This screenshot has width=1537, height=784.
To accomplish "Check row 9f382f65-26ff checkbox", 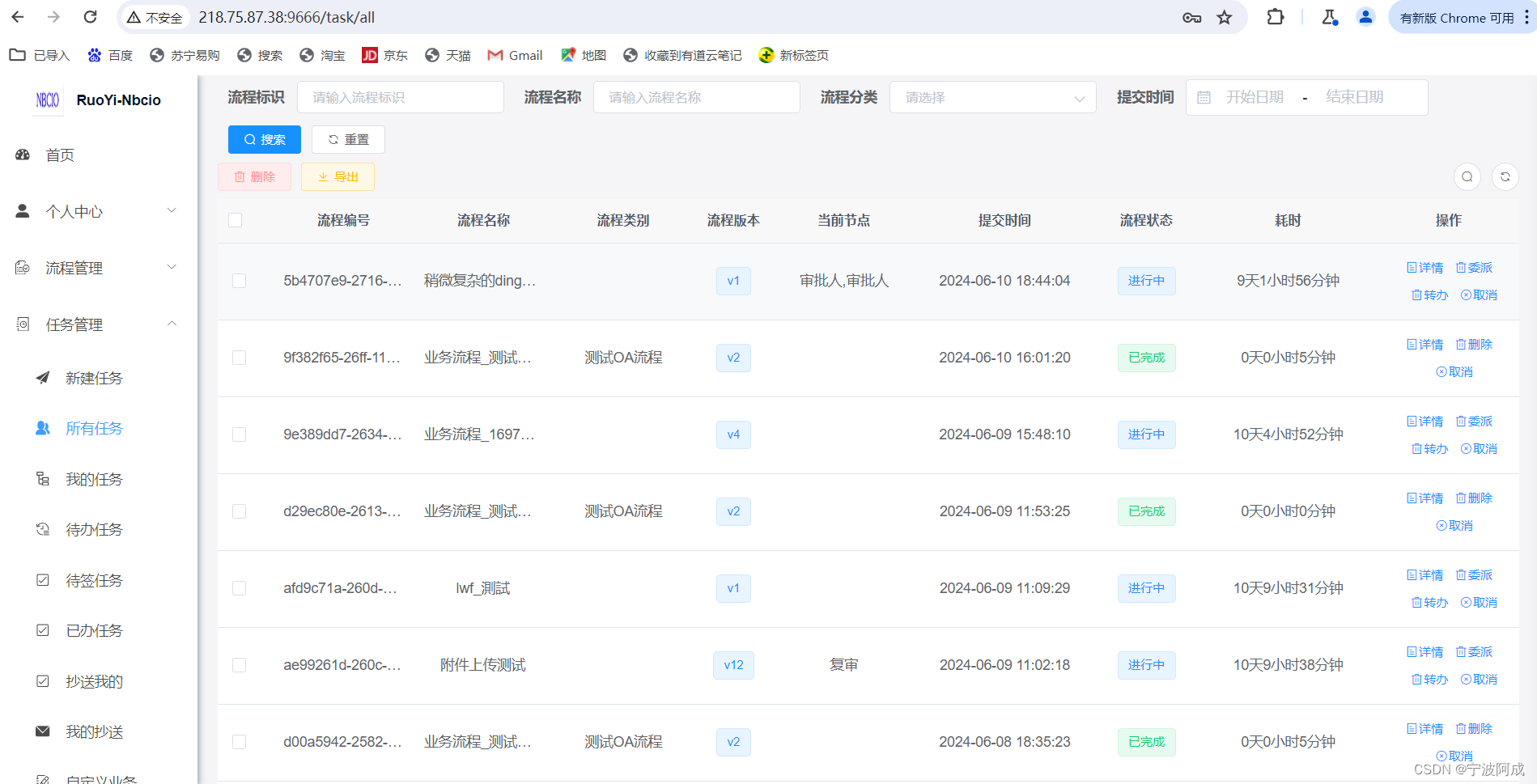I will coord(239,358).
